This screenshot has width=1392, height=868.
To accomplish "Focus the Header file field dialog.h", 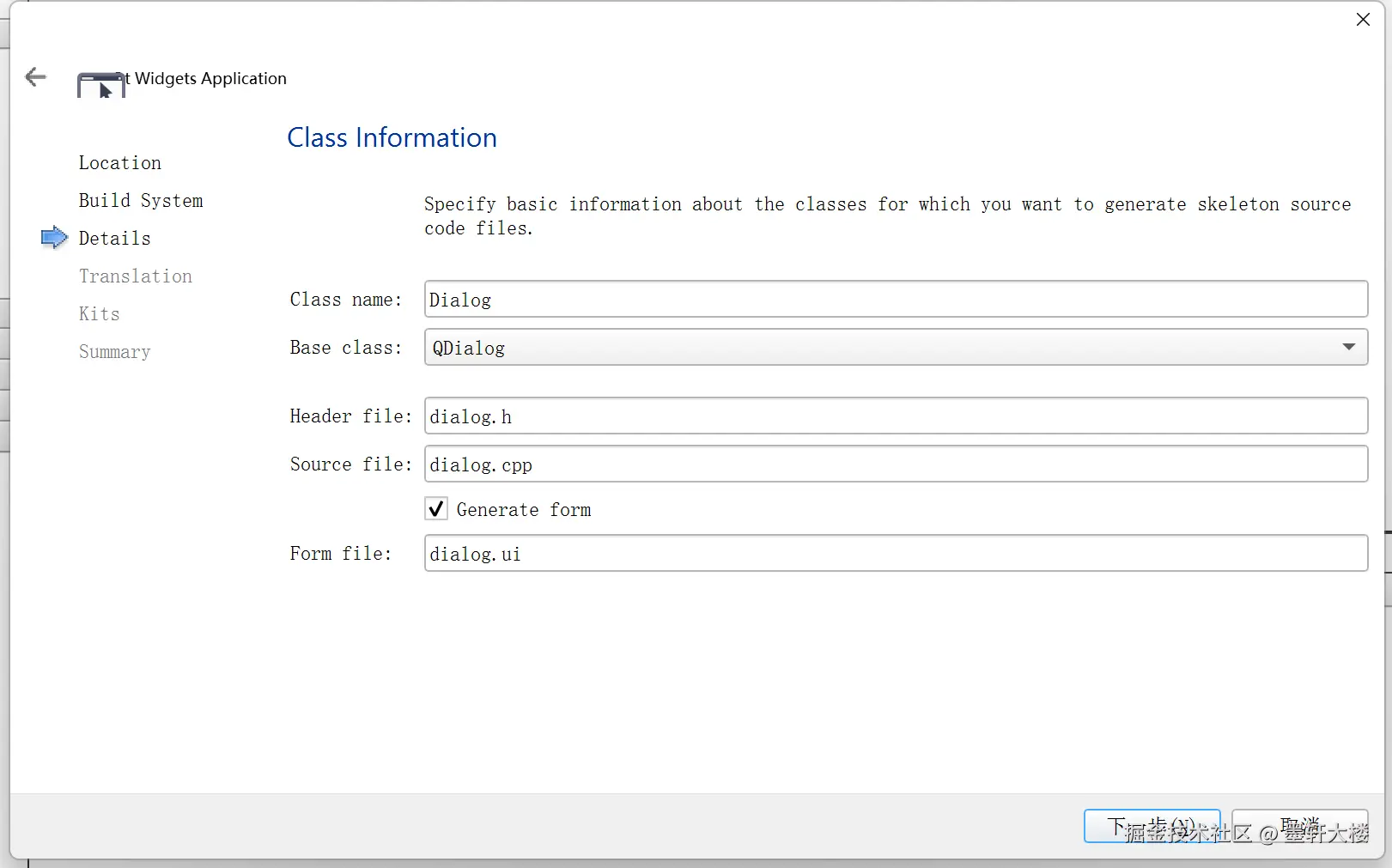I will (895, 416).
